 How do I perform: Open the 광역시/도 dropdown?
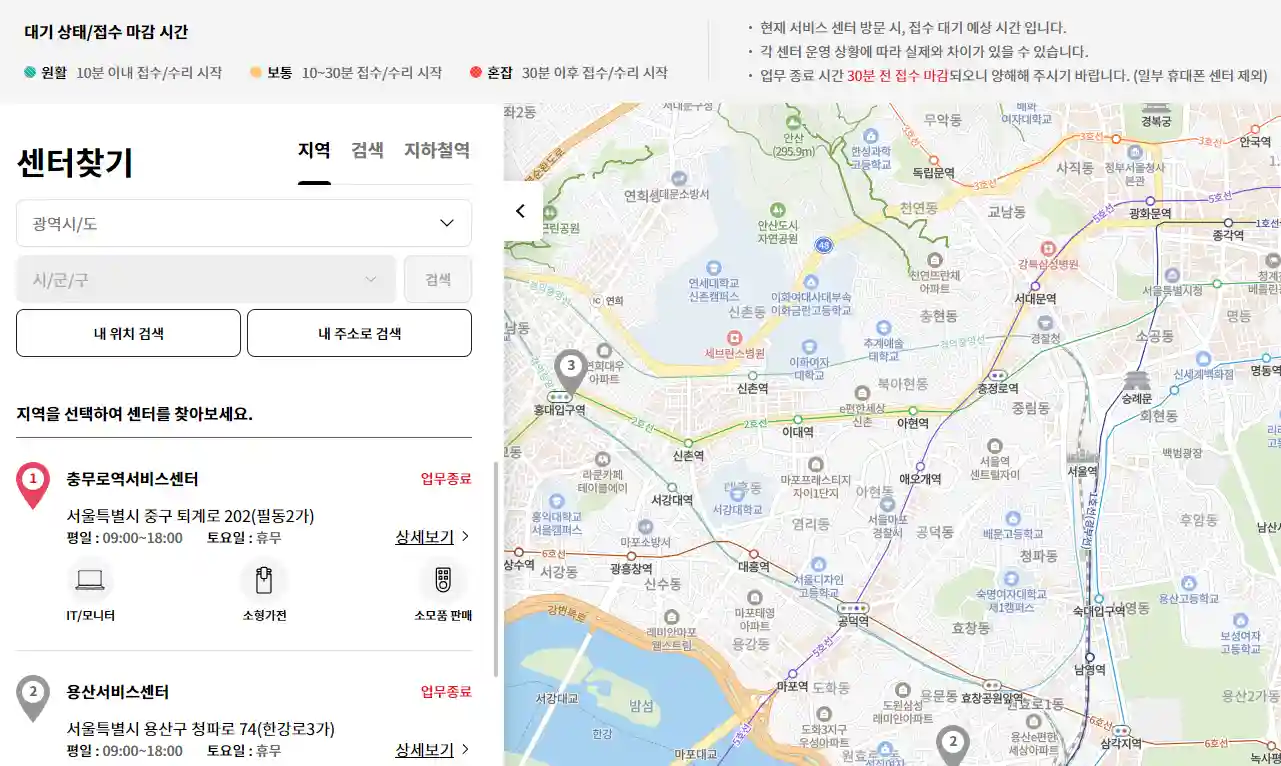(243, 223)
